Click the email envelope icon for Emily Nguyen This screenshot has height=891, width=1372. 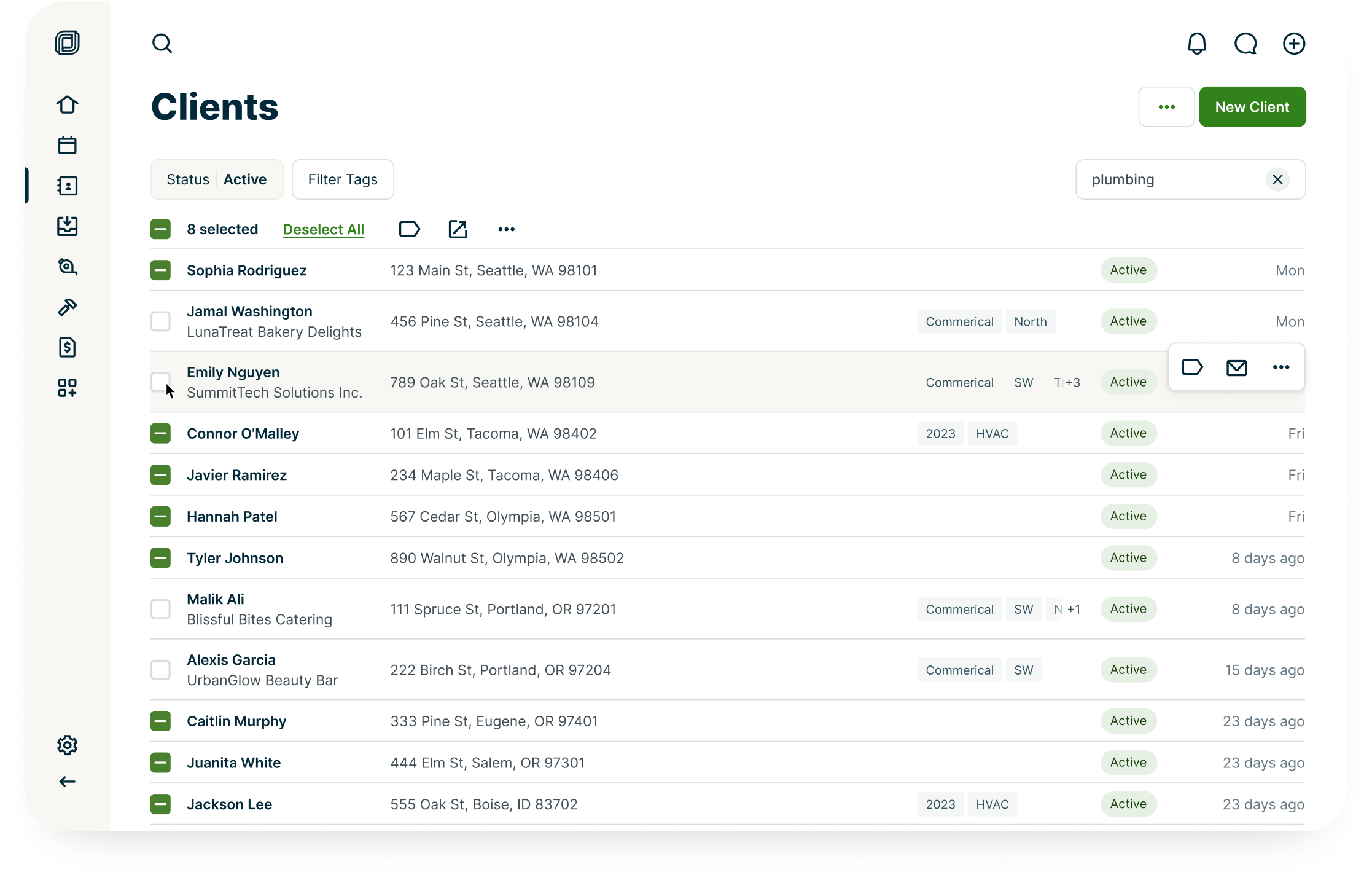coord(1236,367)
